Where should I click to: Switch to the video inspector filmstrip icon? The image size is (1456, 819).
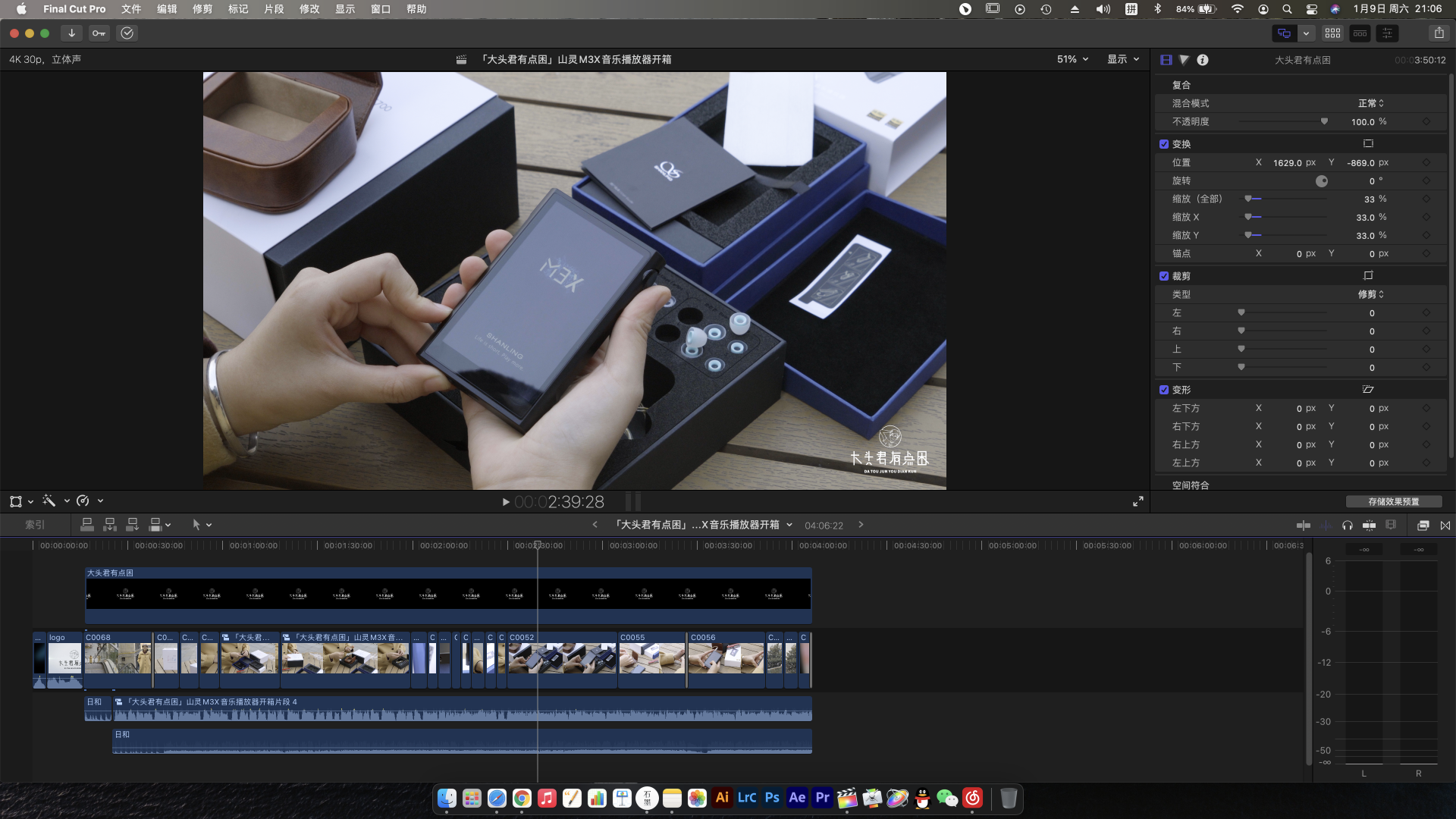tap(1166, 60)
